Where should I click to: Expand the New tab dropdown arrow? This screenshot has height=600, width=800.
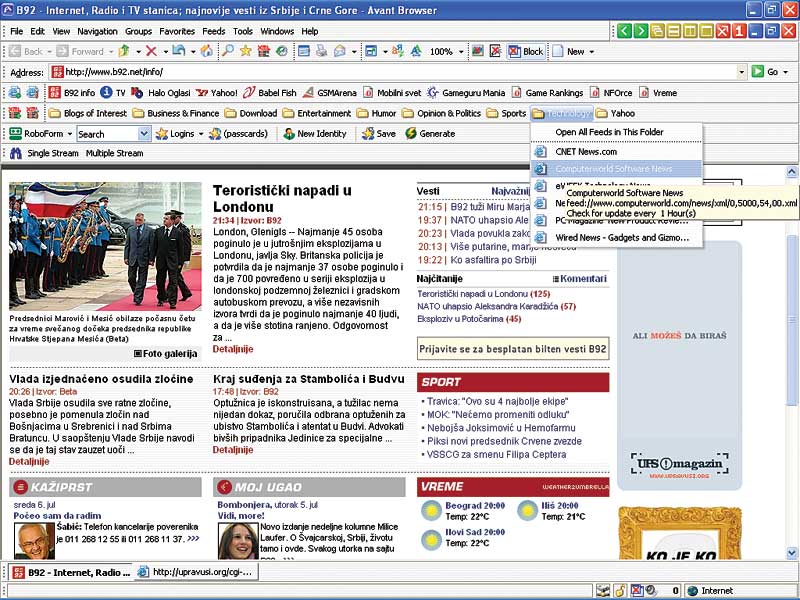coord(592,52)
